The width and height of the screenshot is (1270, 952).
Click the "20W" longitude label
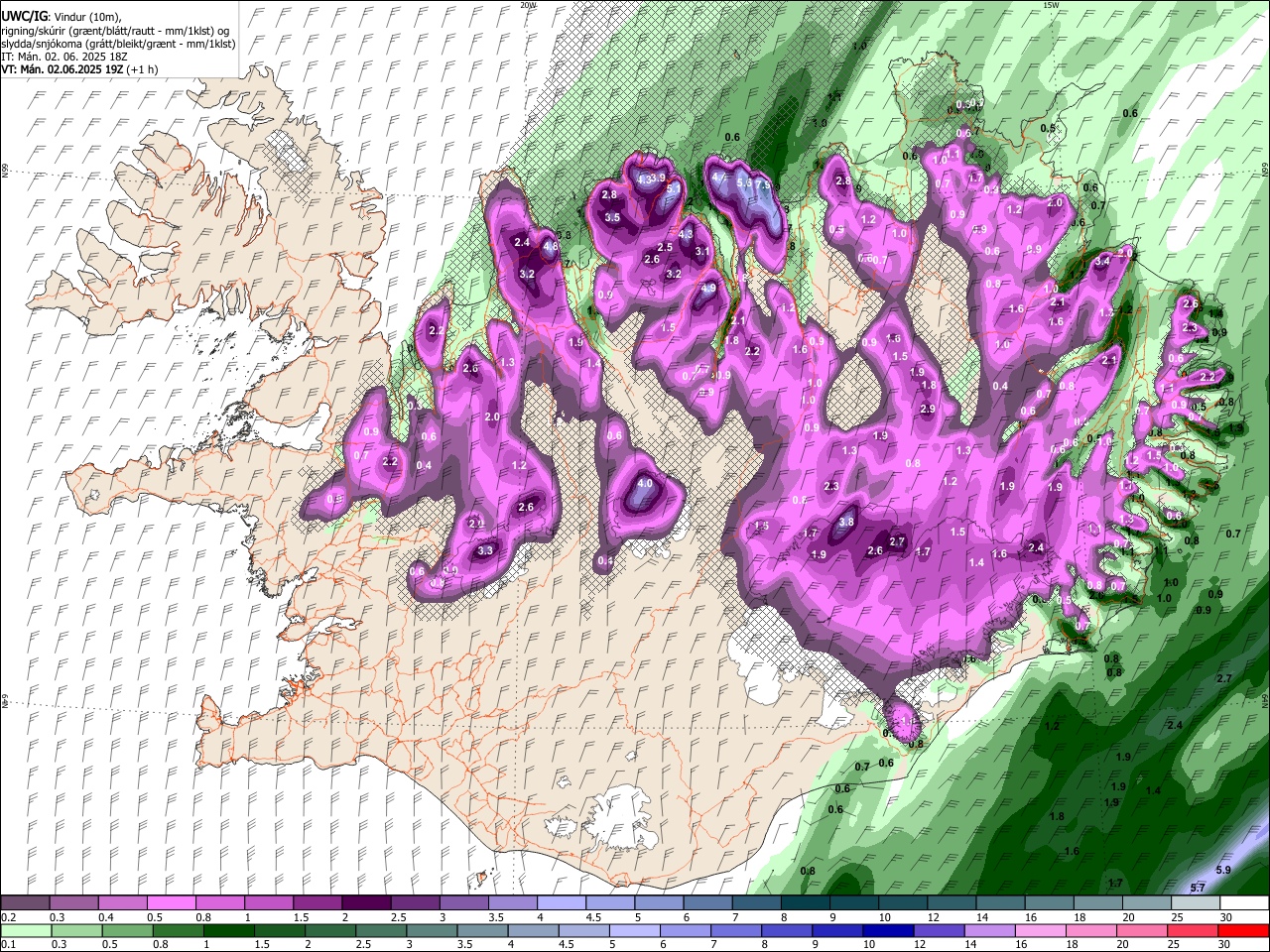coord(528,5)
